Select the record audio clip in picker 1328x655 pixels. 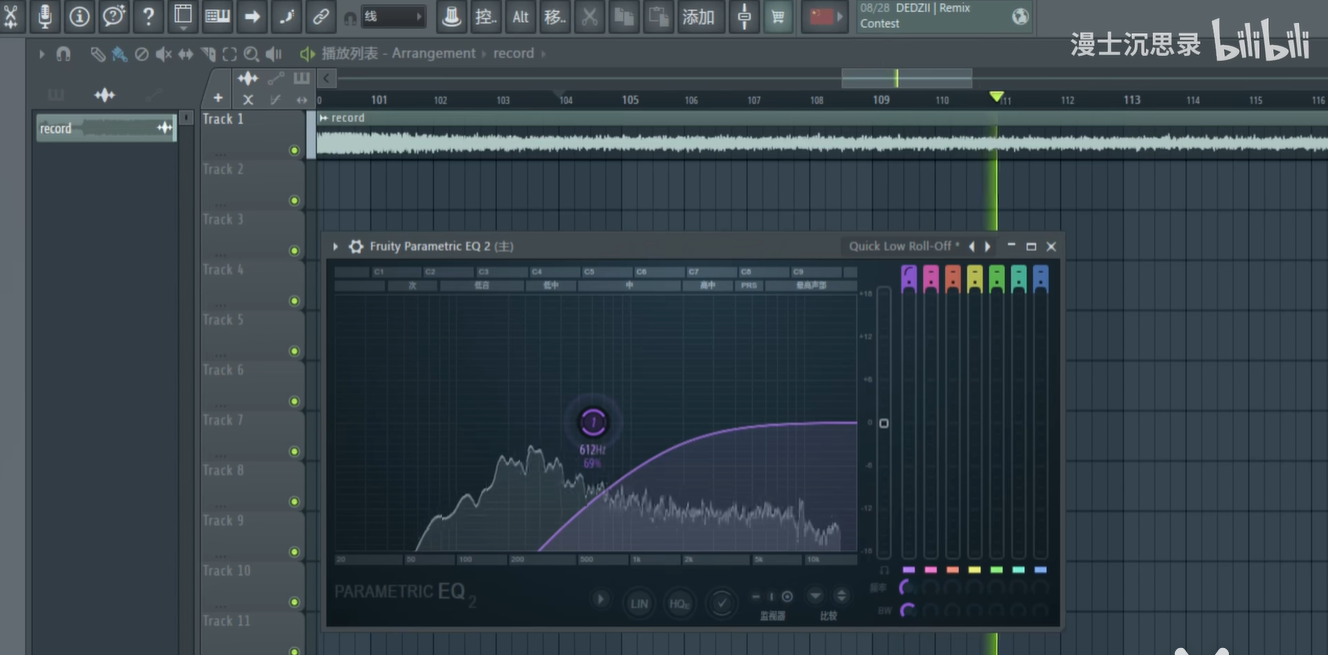point(106,128)
